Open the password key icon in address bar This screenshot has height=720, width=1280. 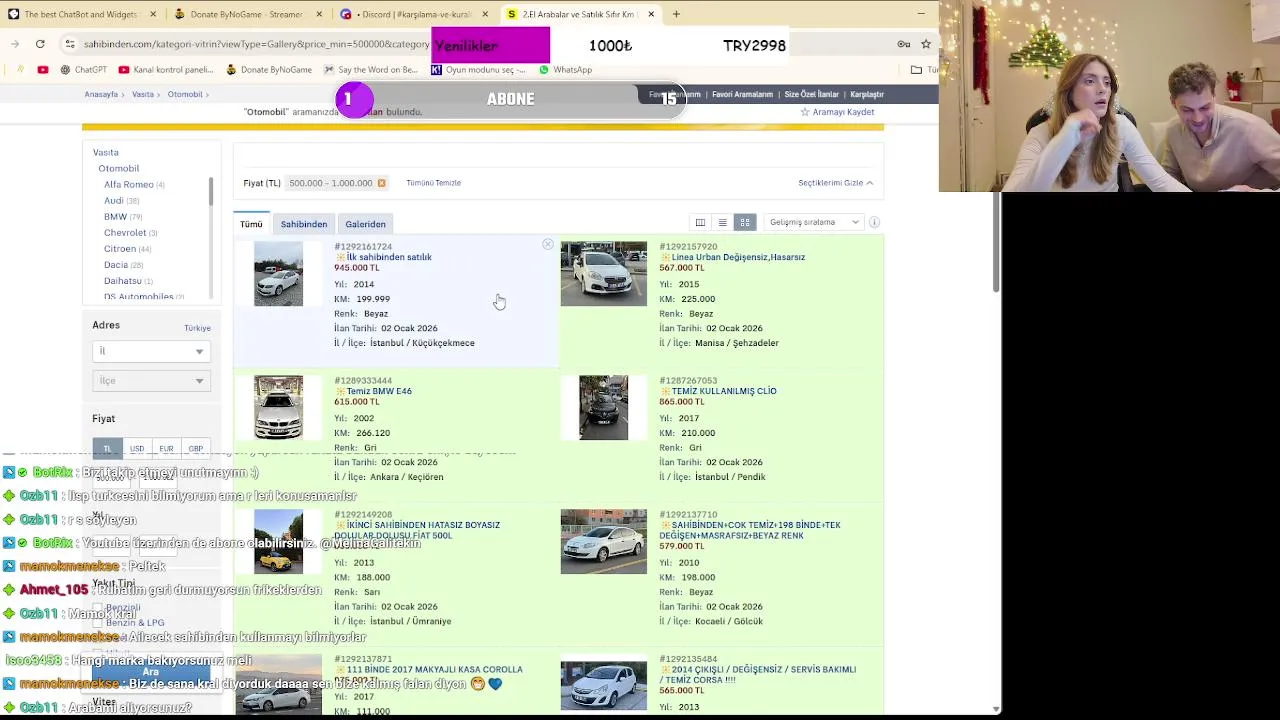903,44
